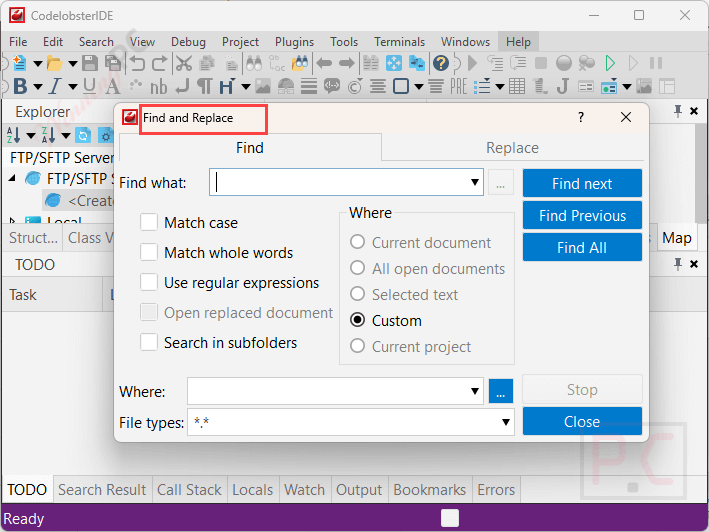Tick the Search in subfolders checkbox
Viewport: 709px width, 532px height.
point(149,343)
